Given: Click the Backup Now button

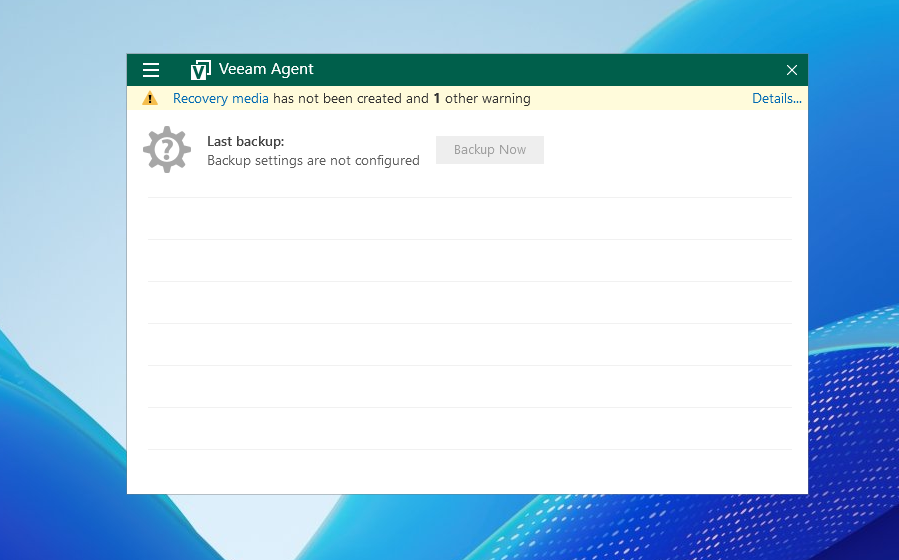Looking at the screenshot, I should pyautogui.click(x=490, y=150).
